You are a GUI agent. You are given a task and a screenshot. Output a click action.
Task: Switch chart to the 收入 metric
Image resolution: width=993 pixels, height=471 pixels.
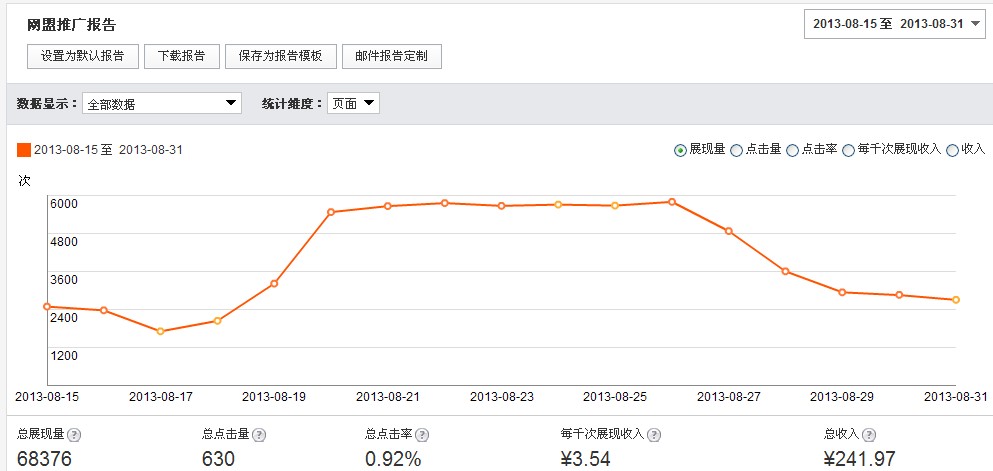coord(952,150)
